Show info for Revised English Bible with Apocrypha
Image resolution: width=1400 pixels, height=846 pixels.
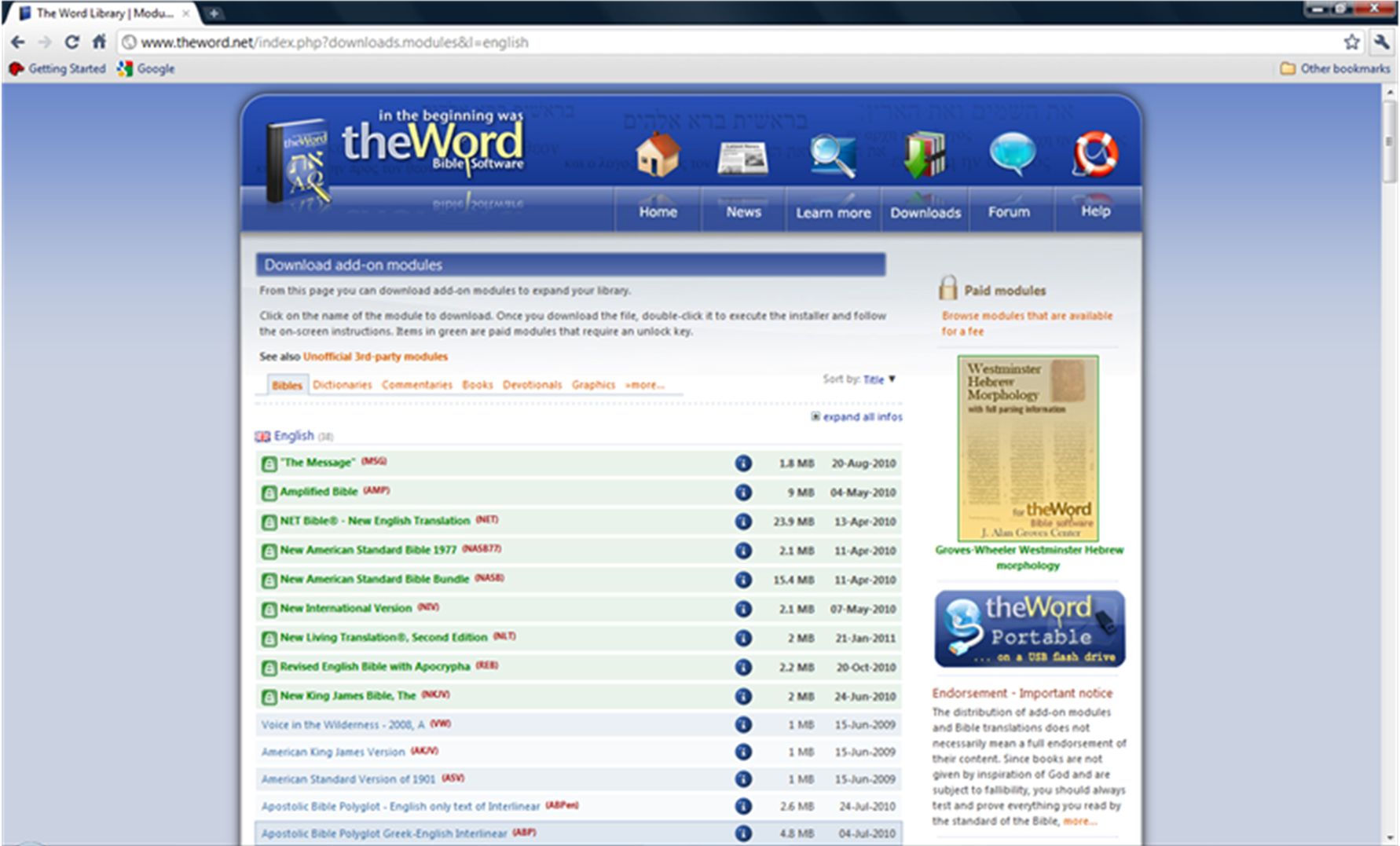(743, 667)
